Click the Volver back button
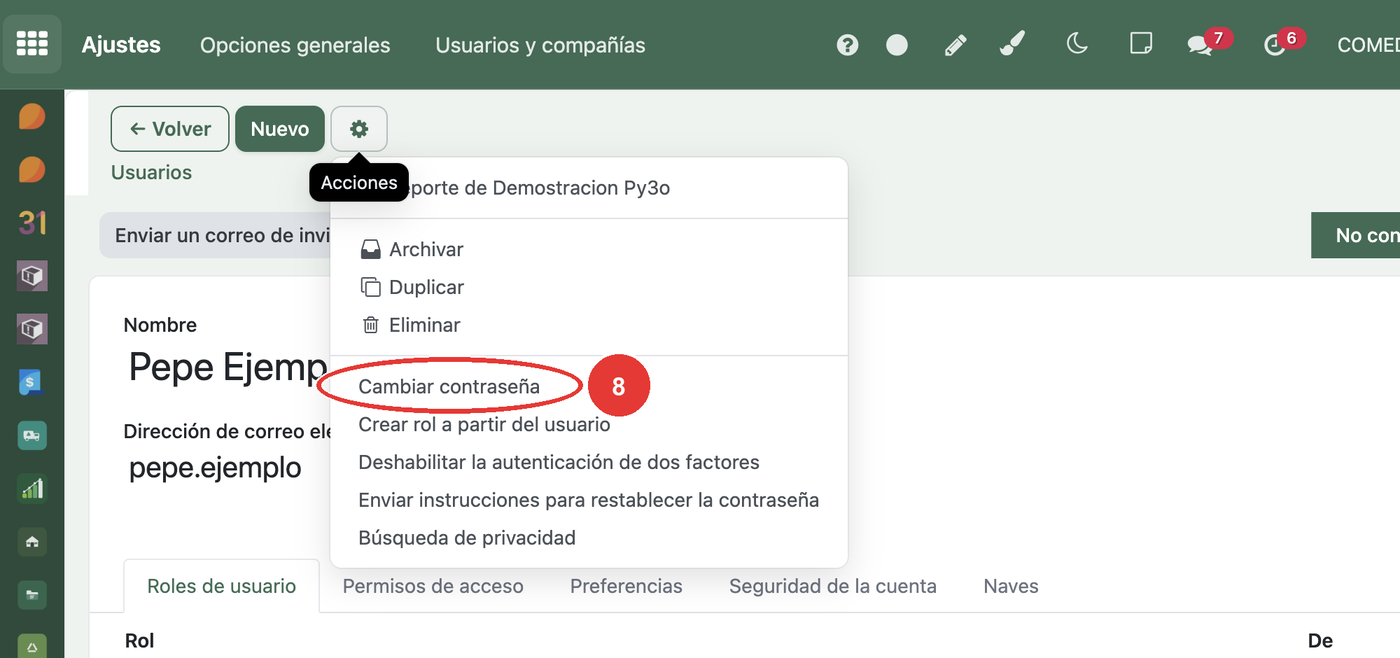 [x=170, y=129]
